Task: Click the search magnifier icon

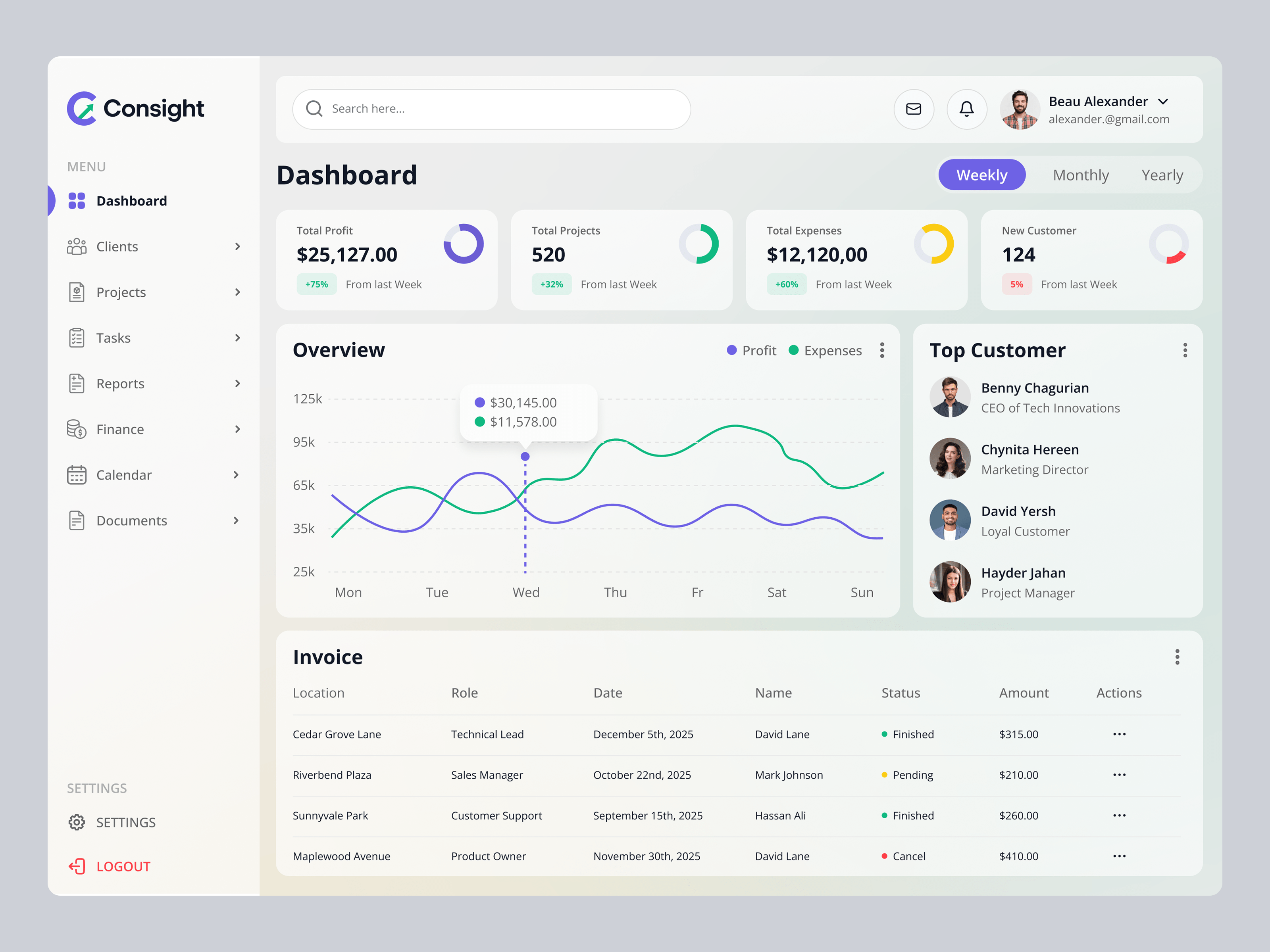Action: [314, 109]
